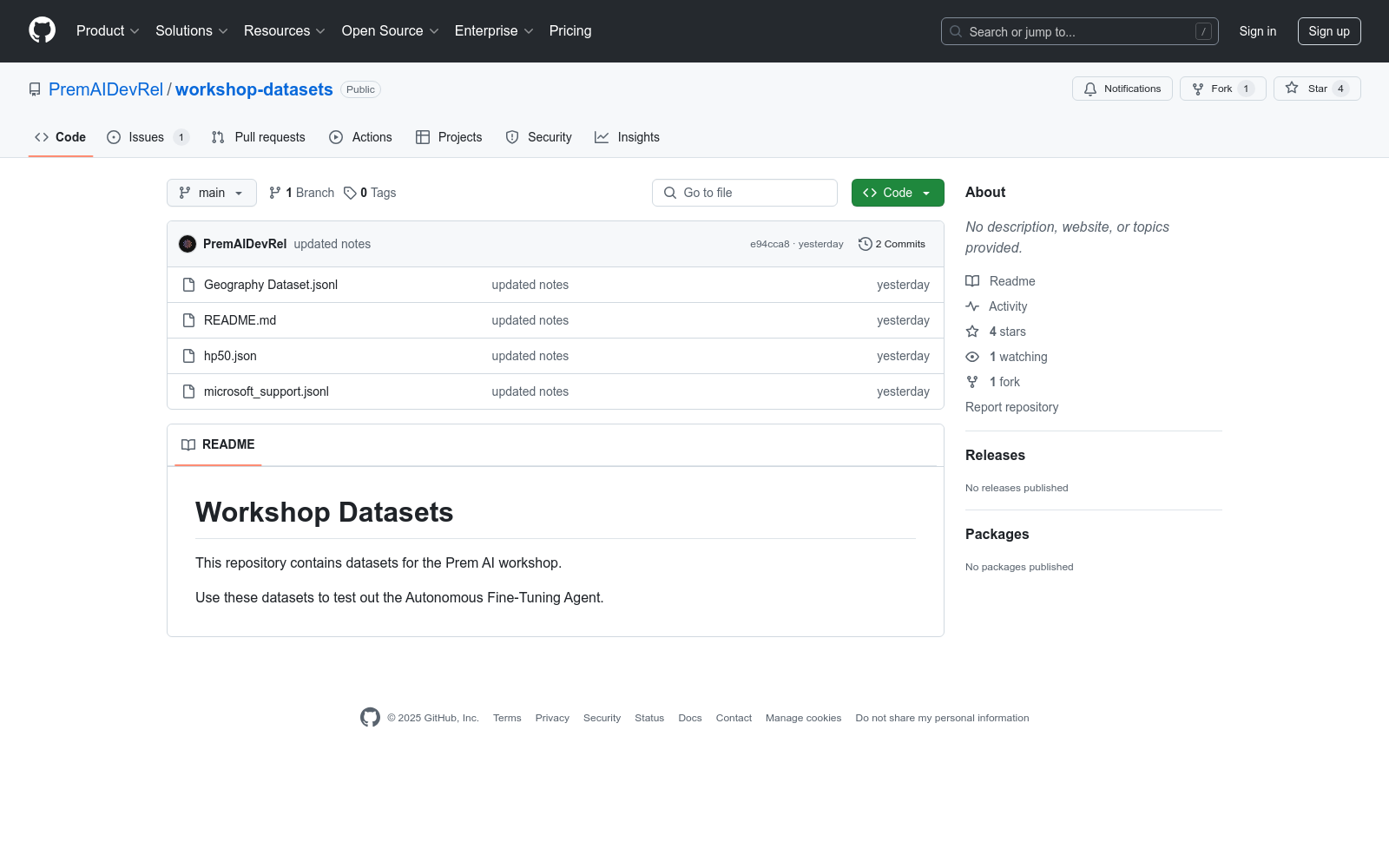Open the Geography Dataset.jsonl file
Viewport: 1389px width, 868px height.
(x=271, y=285)
